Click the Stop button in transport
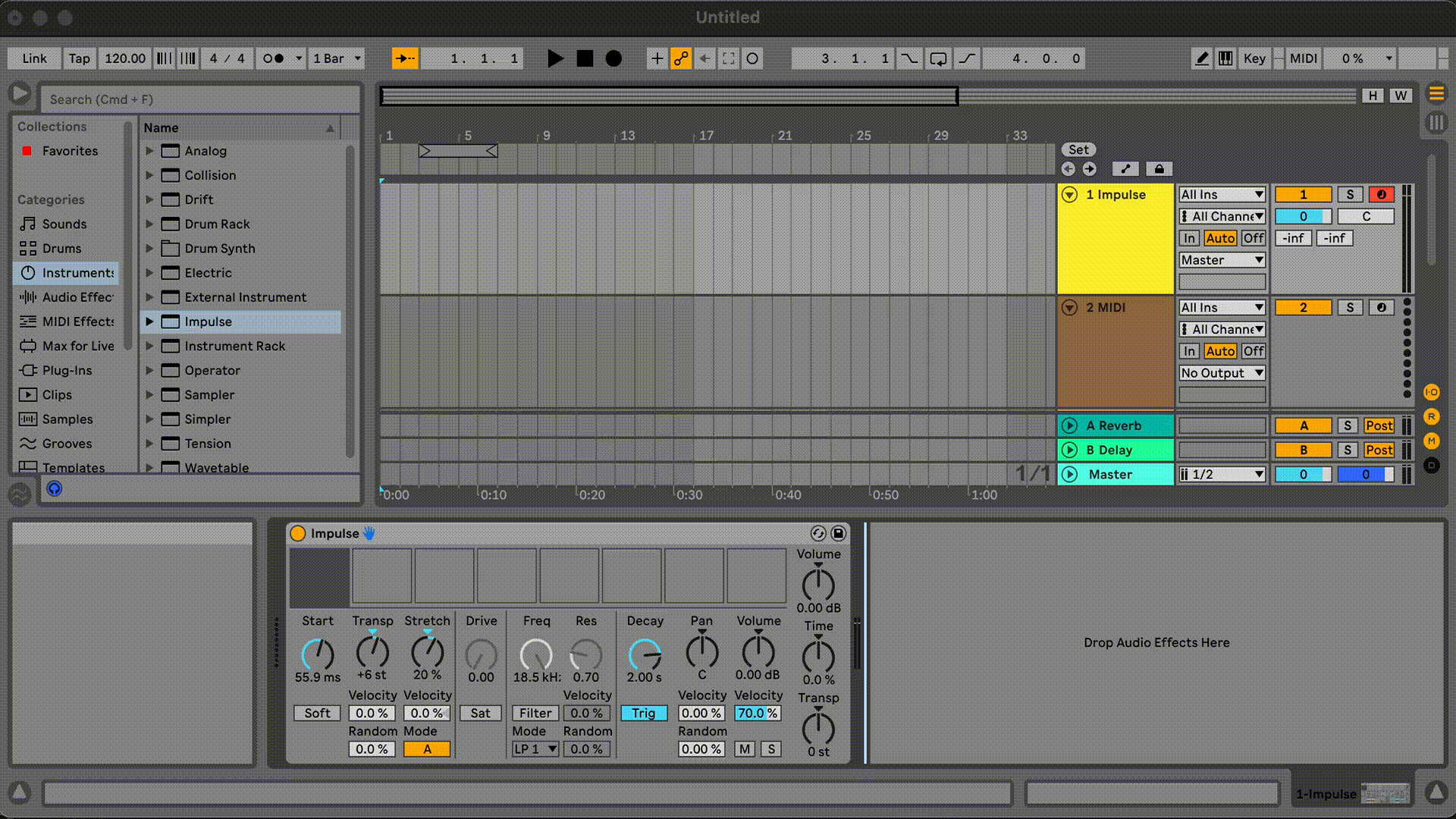 click(585, 58)
